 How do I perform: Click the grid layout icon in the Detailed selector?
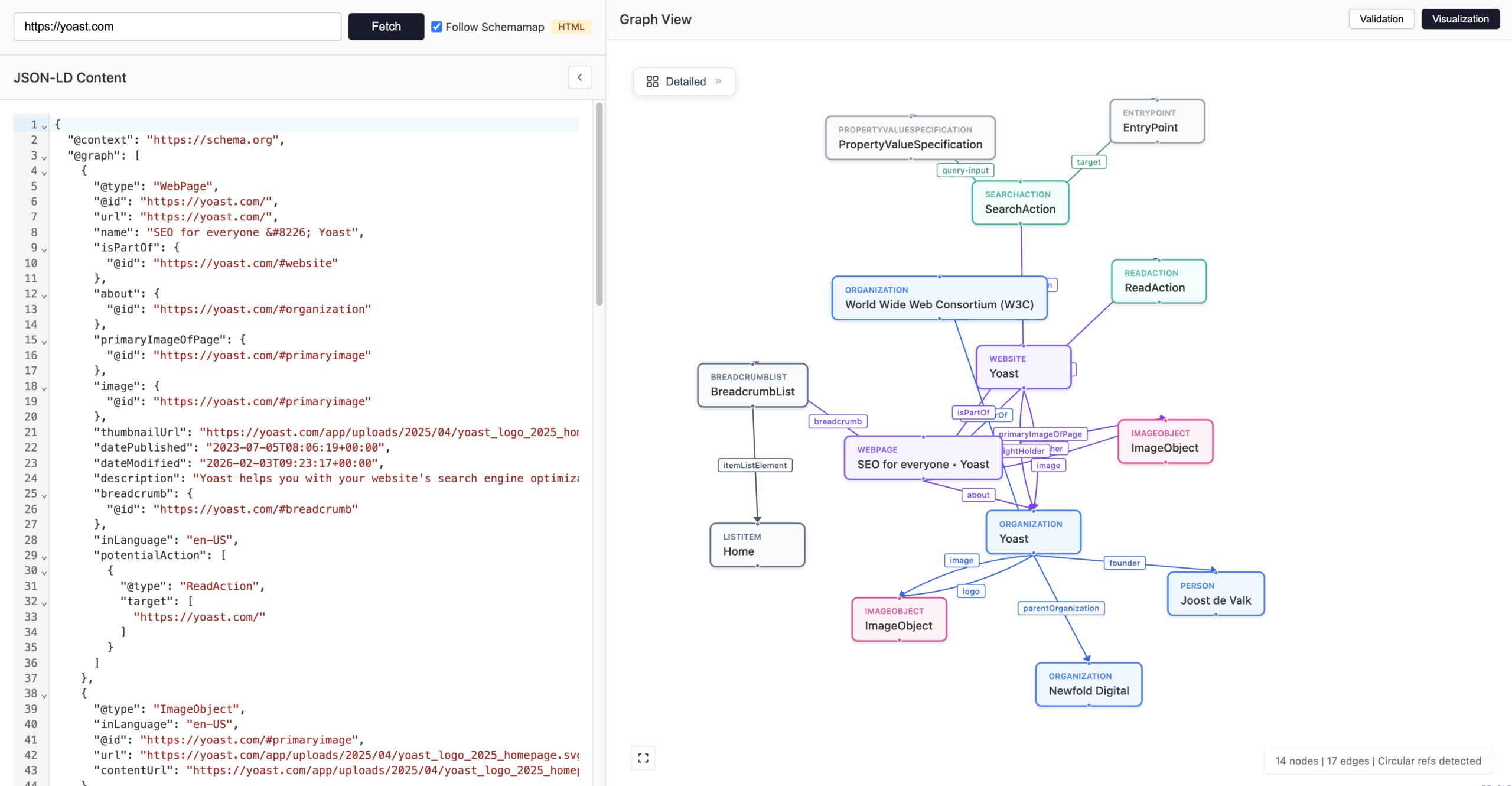tap(652, 81)
